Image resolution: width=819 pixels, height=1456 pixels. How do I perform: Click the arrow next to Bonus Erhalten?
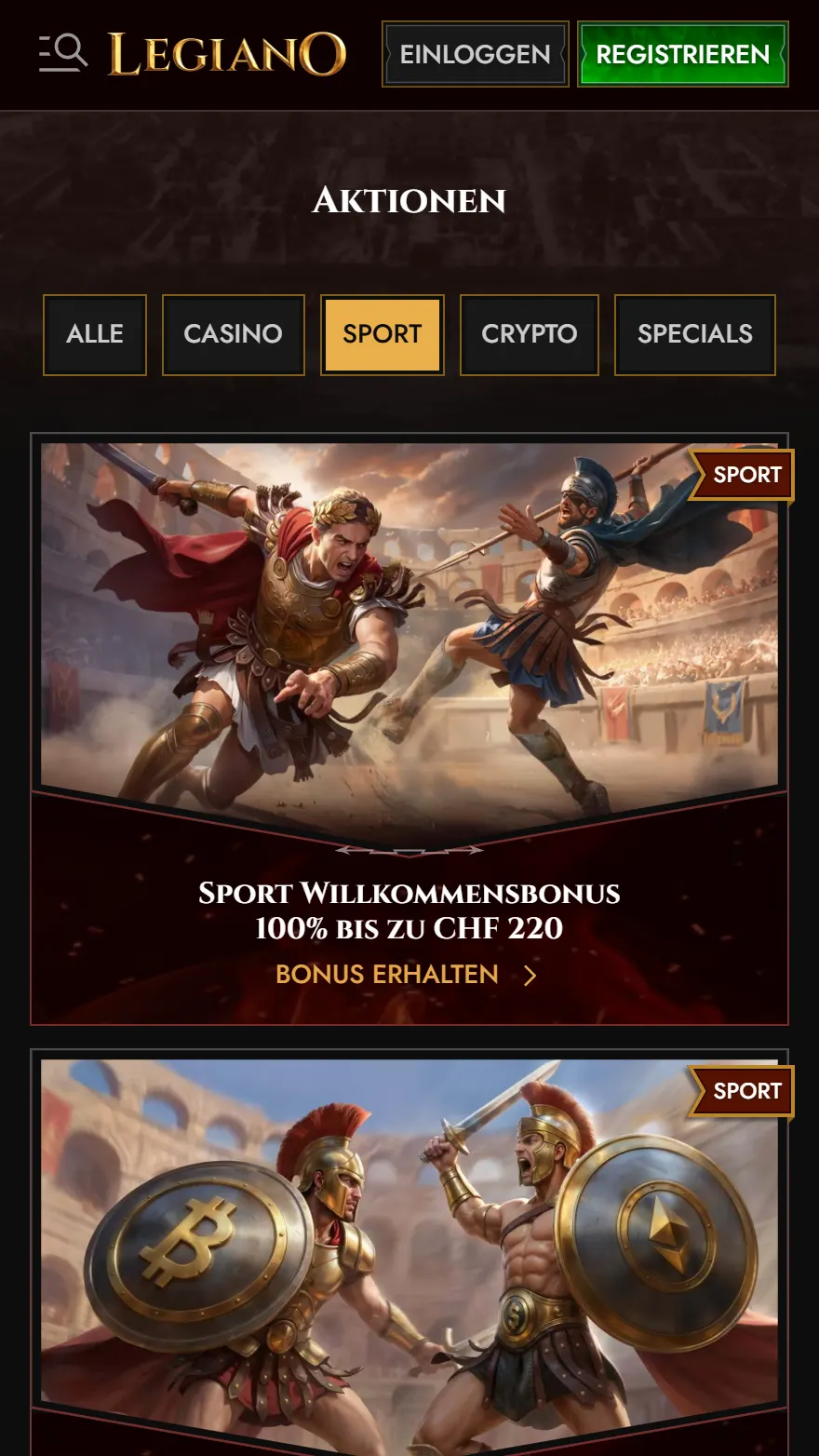click(x=530, y=976)
